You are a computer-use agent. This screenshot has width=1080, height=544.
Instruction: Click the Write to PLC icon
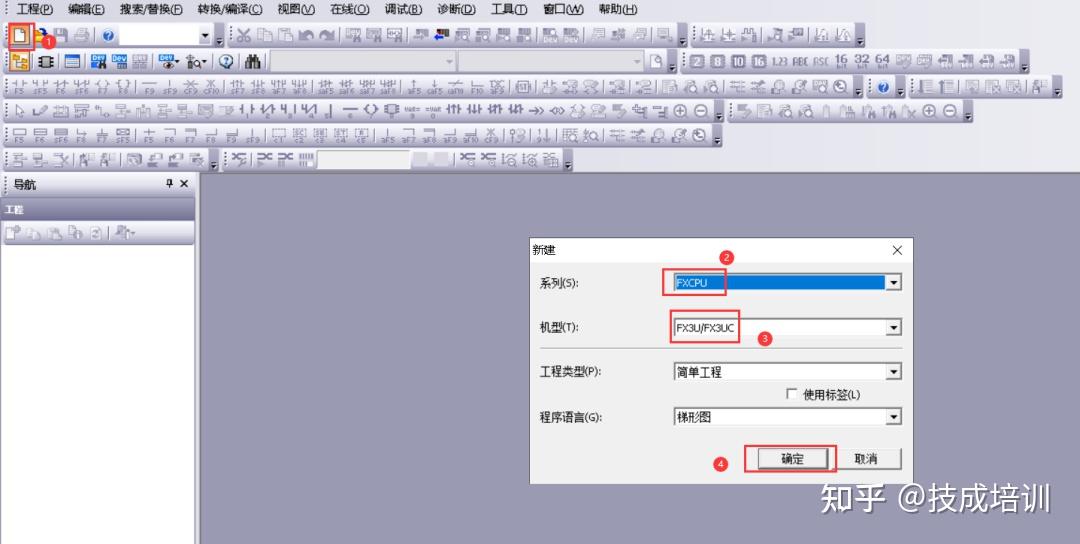coord(420,35)
